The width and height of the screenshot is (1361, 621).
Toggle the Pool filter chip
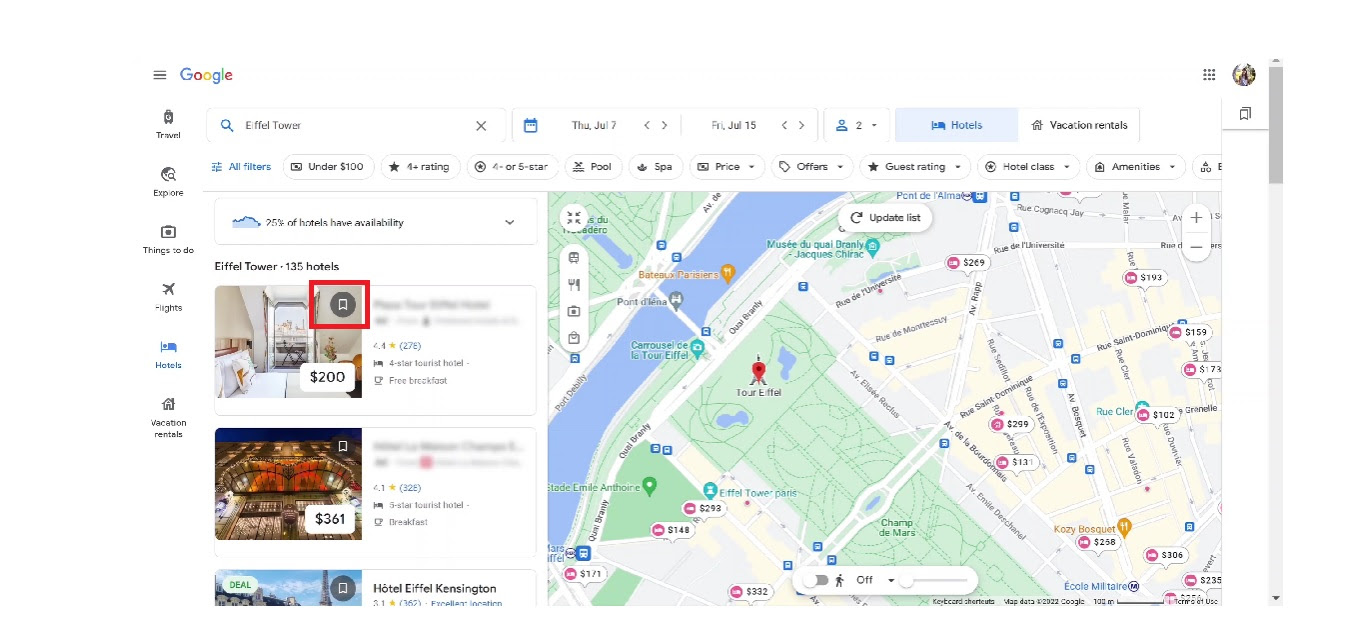click(594, 167)
